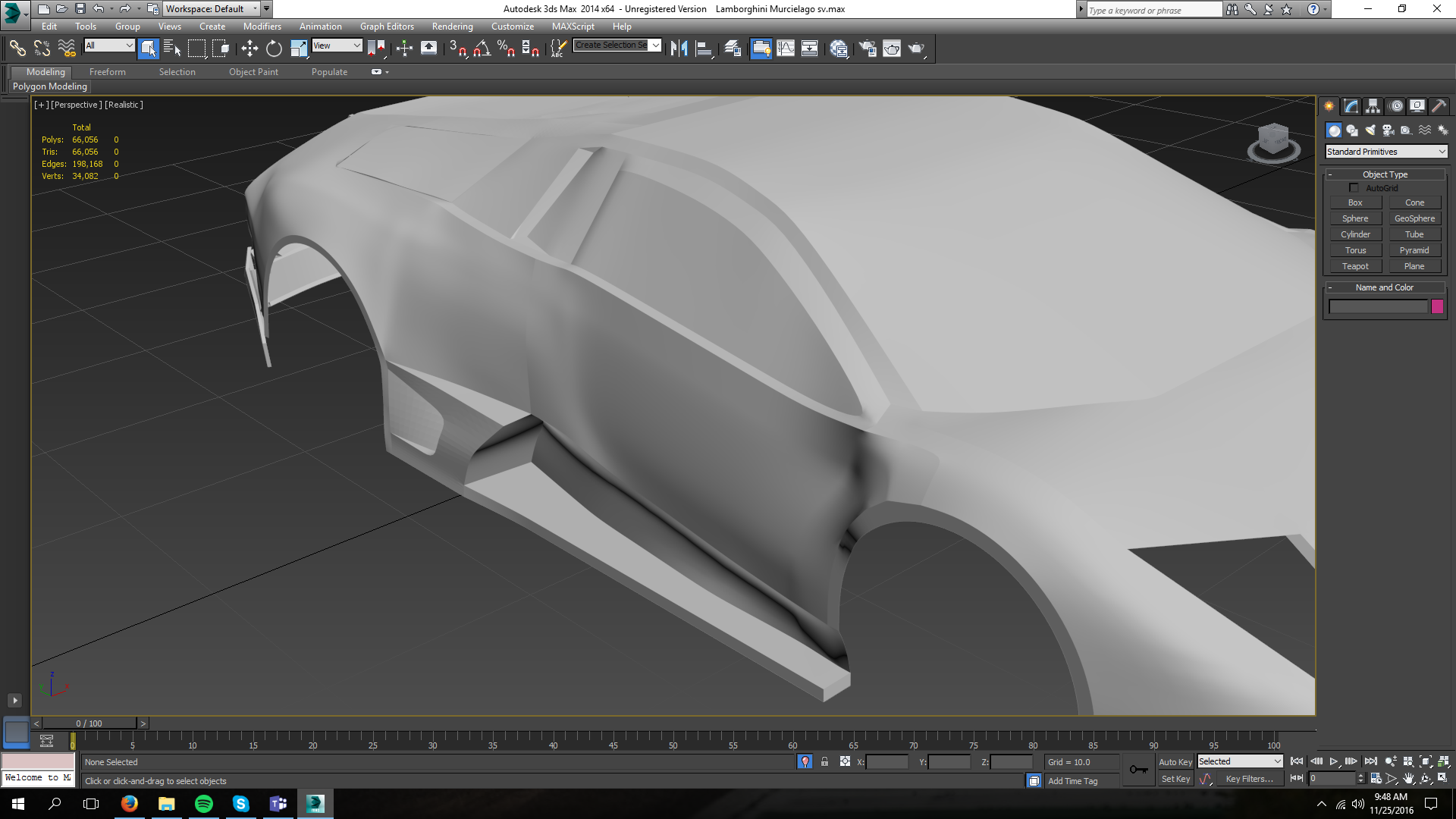Screen dimensions: 1456x819
Task: Open the Rendering menu
Action: [452, 26]
